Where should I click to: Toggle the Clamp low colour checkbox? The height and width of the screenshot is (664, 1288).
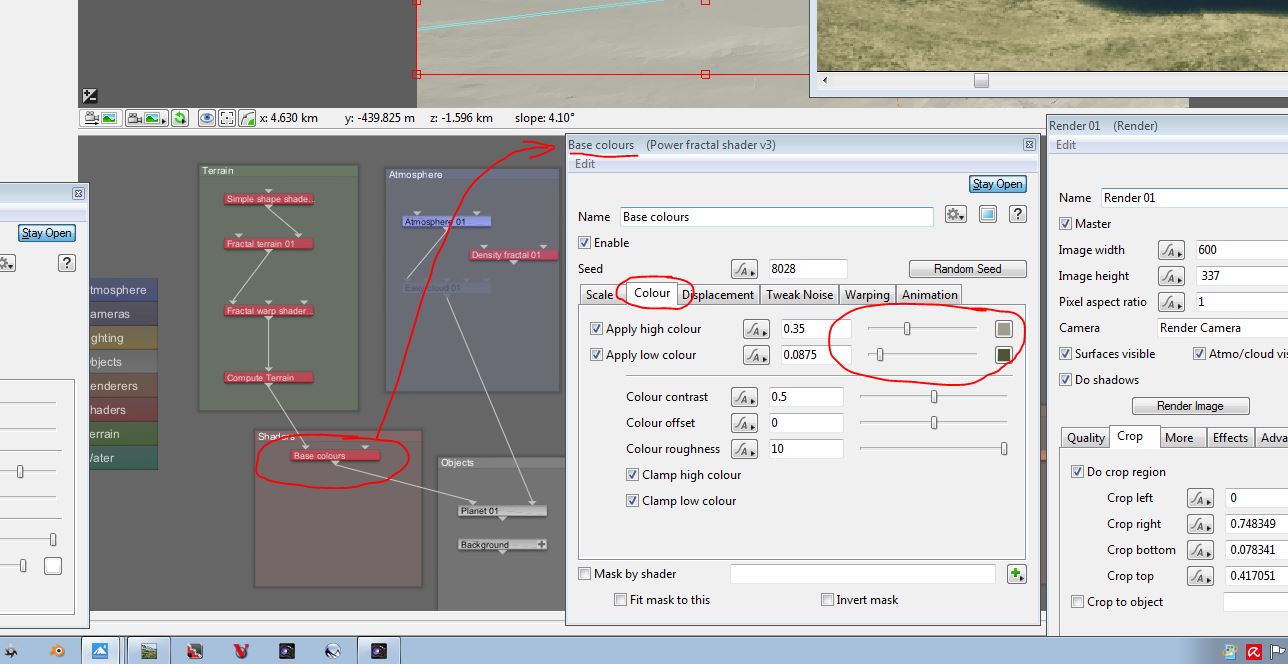click(632, 501)
